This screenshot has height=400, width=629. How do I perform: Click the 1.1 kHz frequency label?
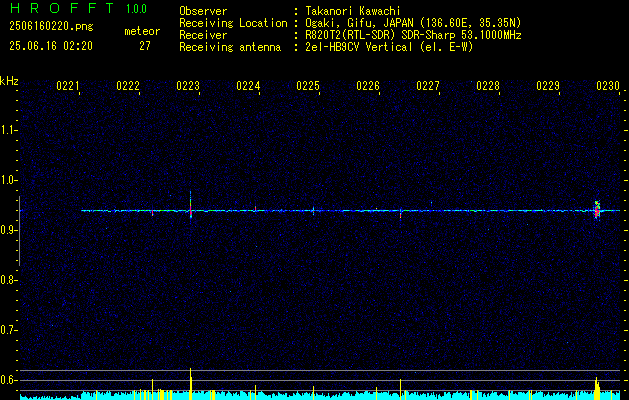pyautogui.click(x=8, y=130)
